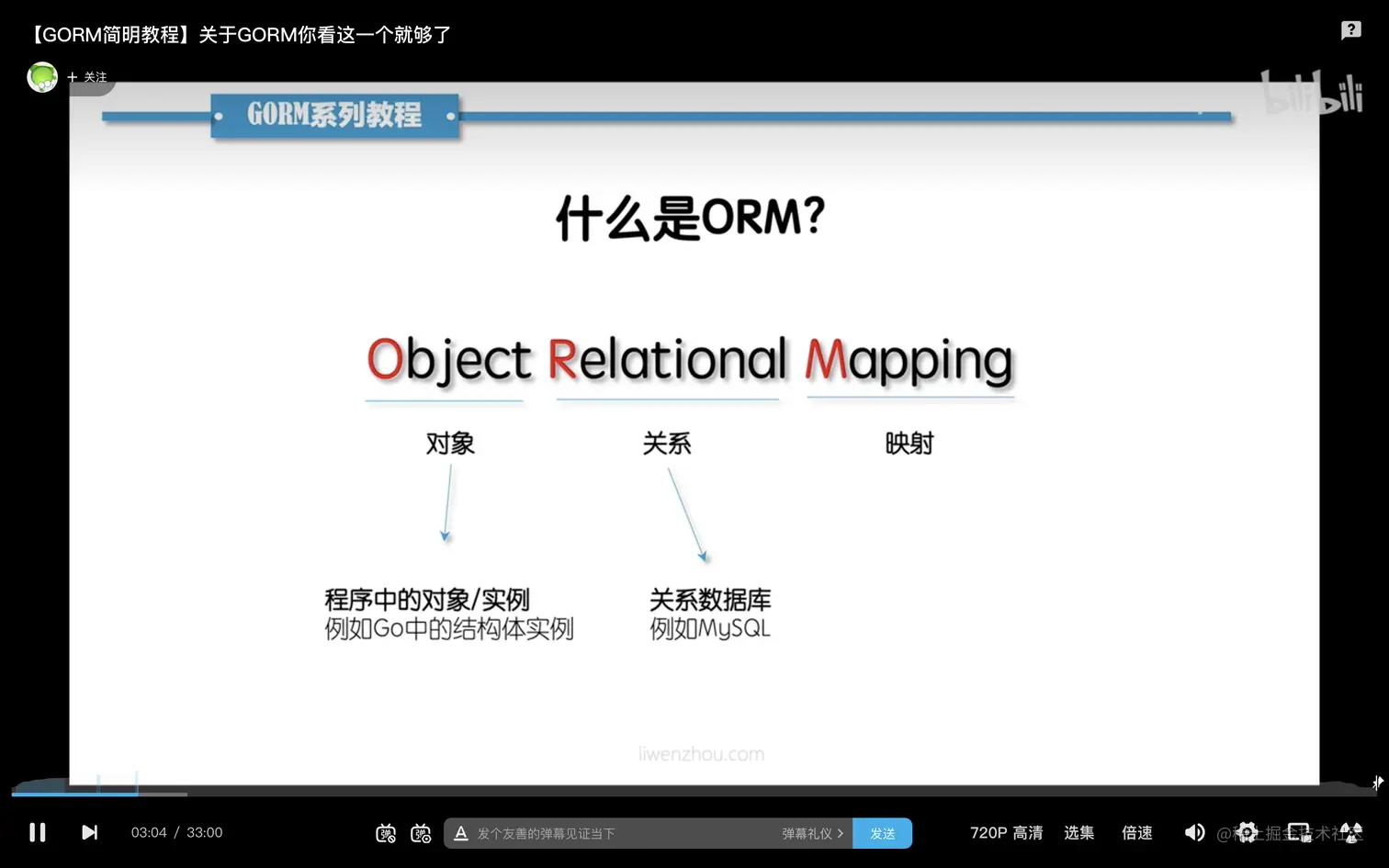The image size is (1389, 868).
Task: Open the player settings gear
Action: (x=1247, y=832)
